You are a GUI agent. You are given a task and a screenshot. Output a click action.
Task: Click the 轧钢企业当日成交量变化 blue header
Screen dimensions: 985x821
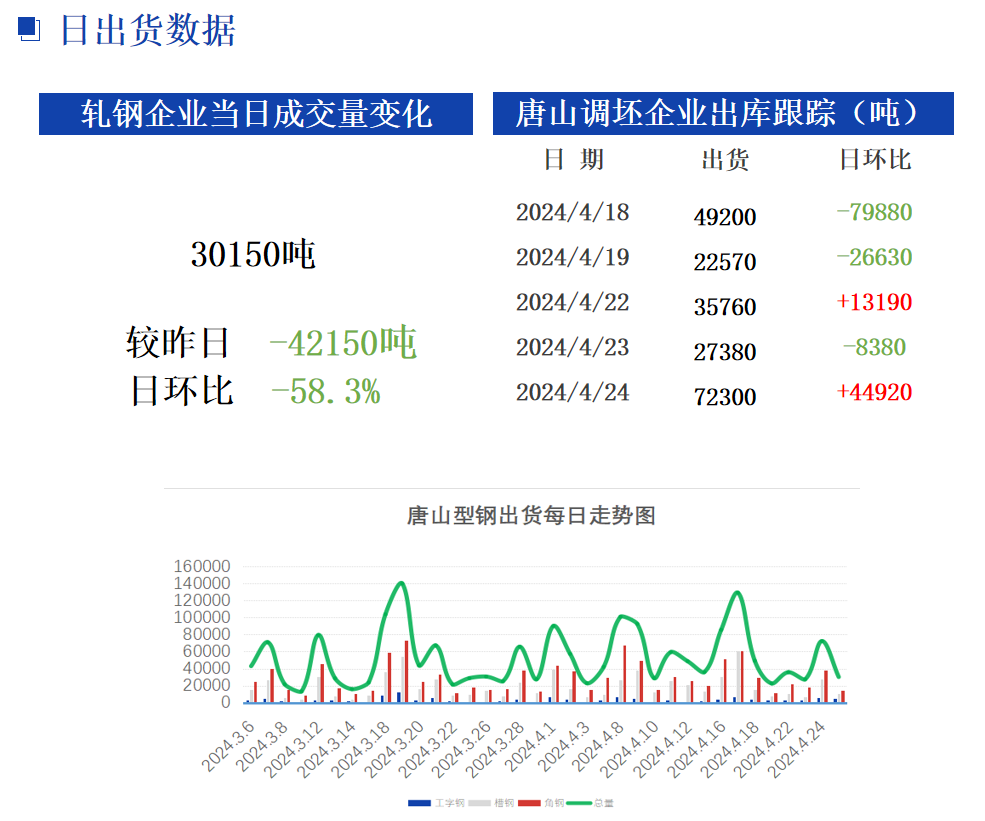pyautogui.click(x=256, y=114)
